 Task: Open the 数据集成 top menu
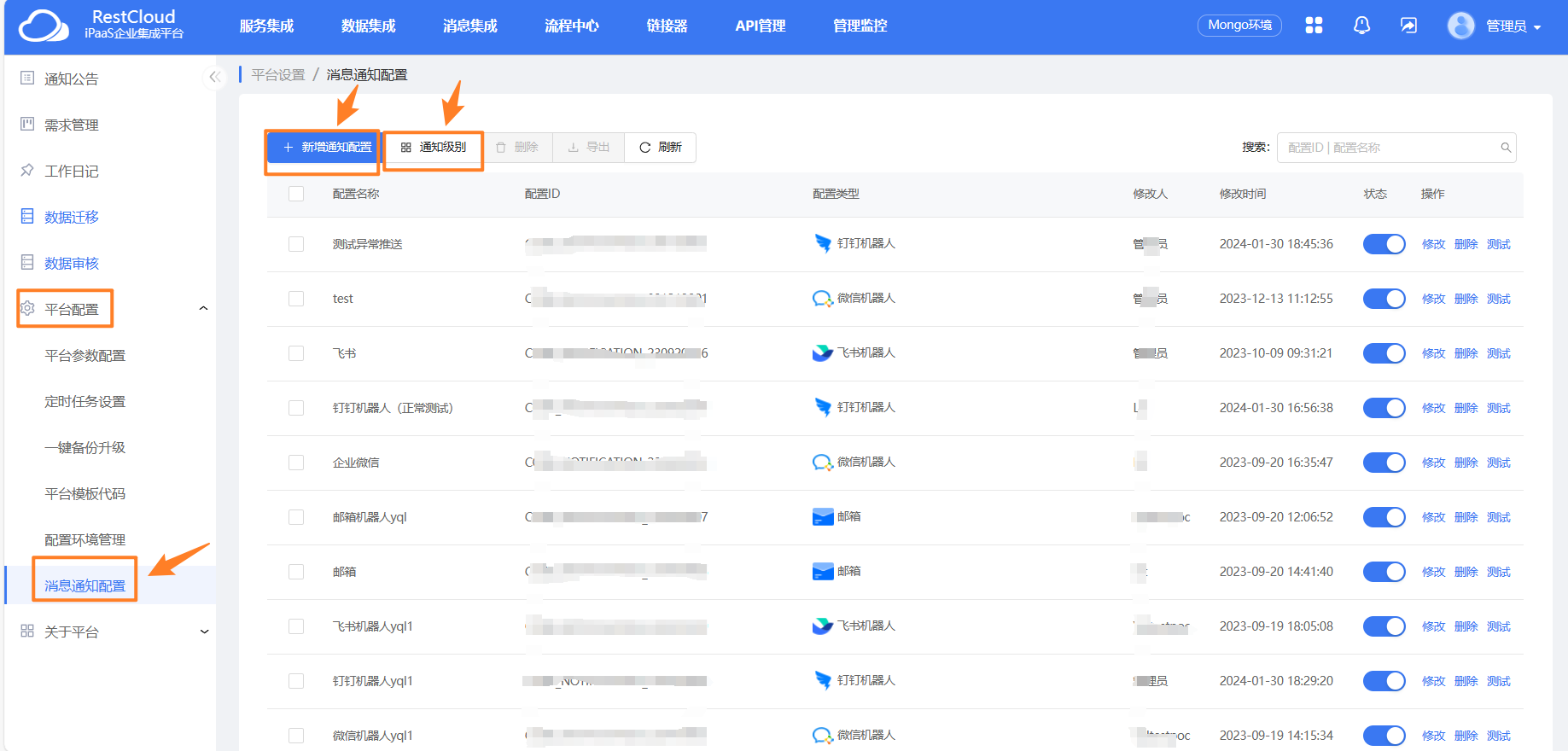pos(368,26)
